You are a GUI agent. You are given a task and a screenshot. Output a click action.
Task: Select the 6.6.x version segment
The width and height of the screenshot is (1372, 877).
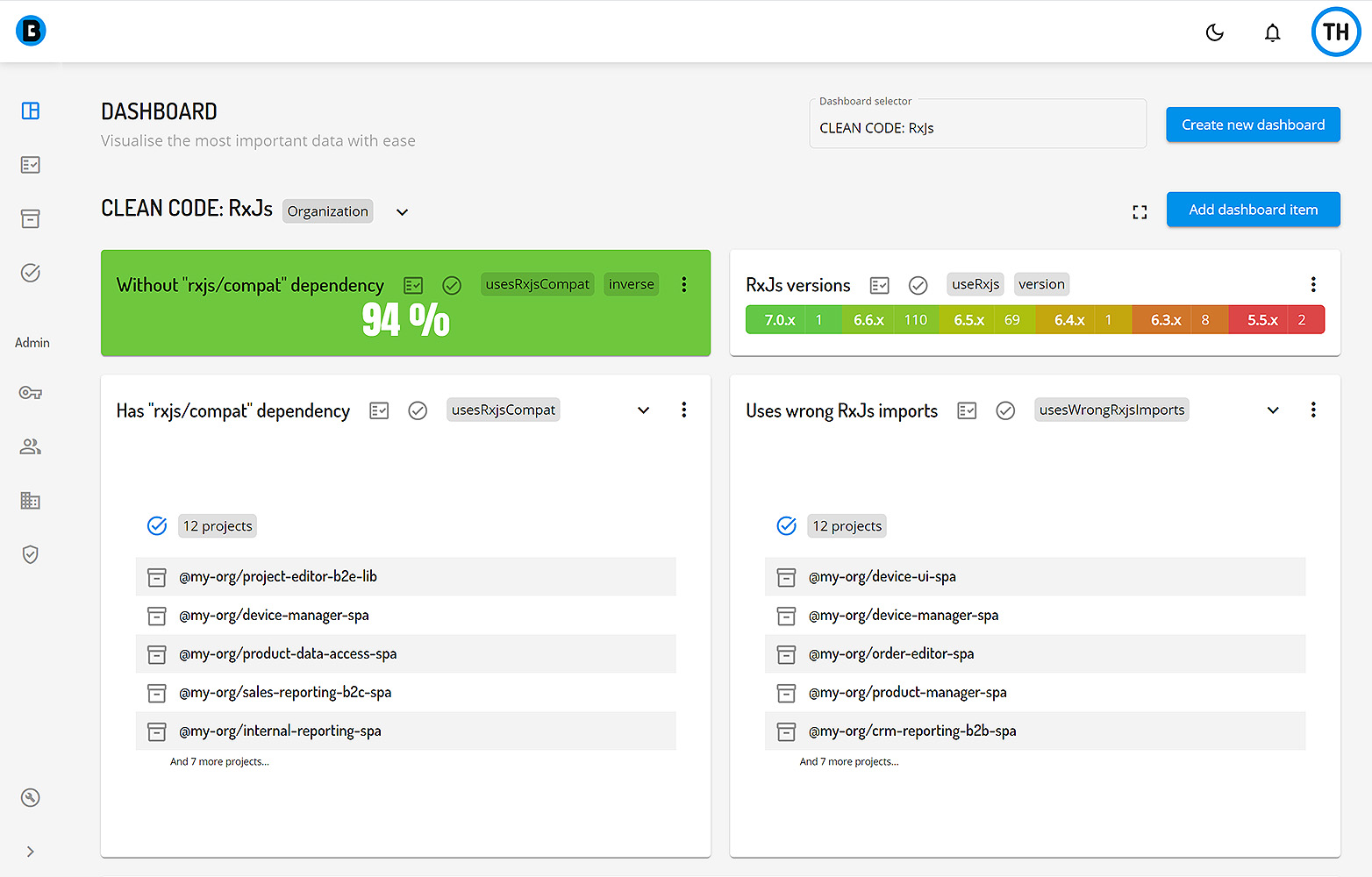(x=890, y=320)
